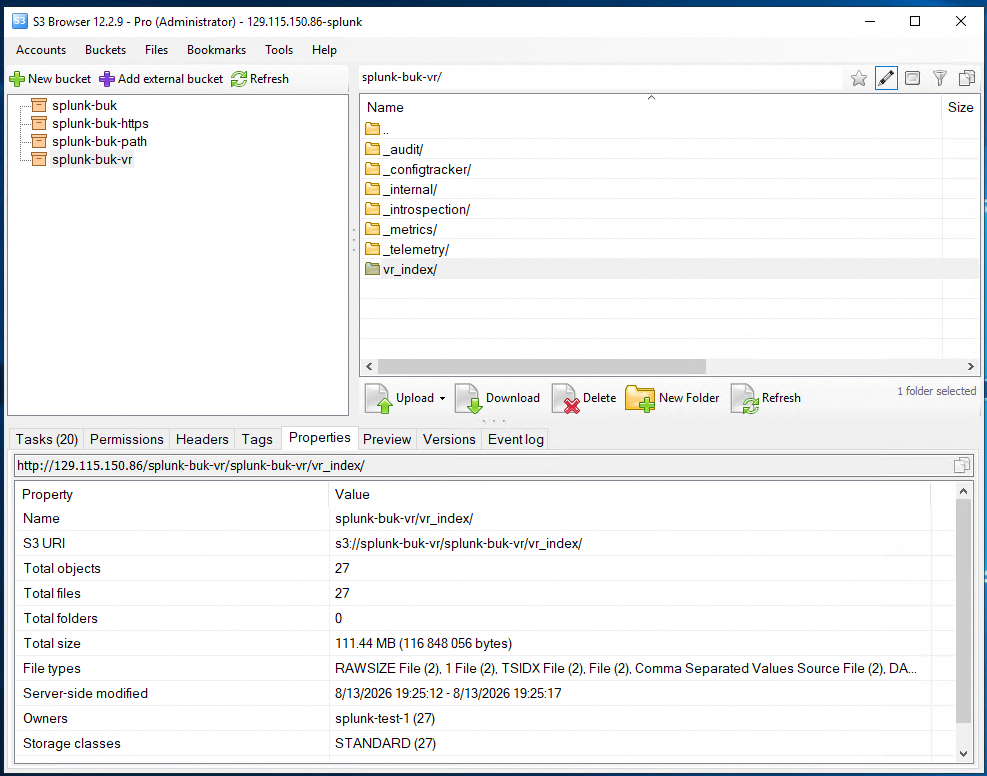Click the Value column header
Screen dimensions: 987x776
coord(629,494)
